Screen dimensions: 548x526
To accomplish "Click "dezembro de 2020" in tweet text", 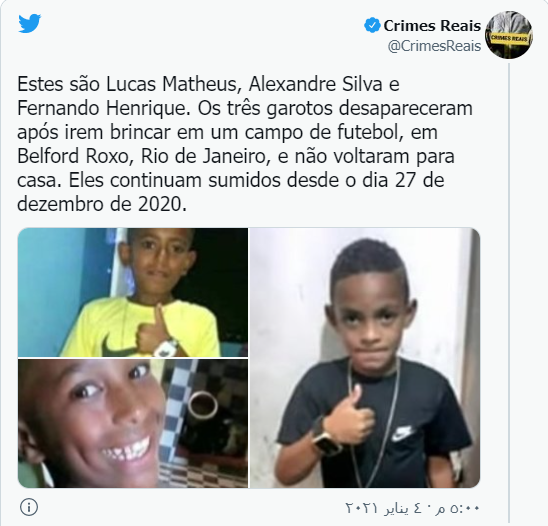I will (x=99, y=204).
